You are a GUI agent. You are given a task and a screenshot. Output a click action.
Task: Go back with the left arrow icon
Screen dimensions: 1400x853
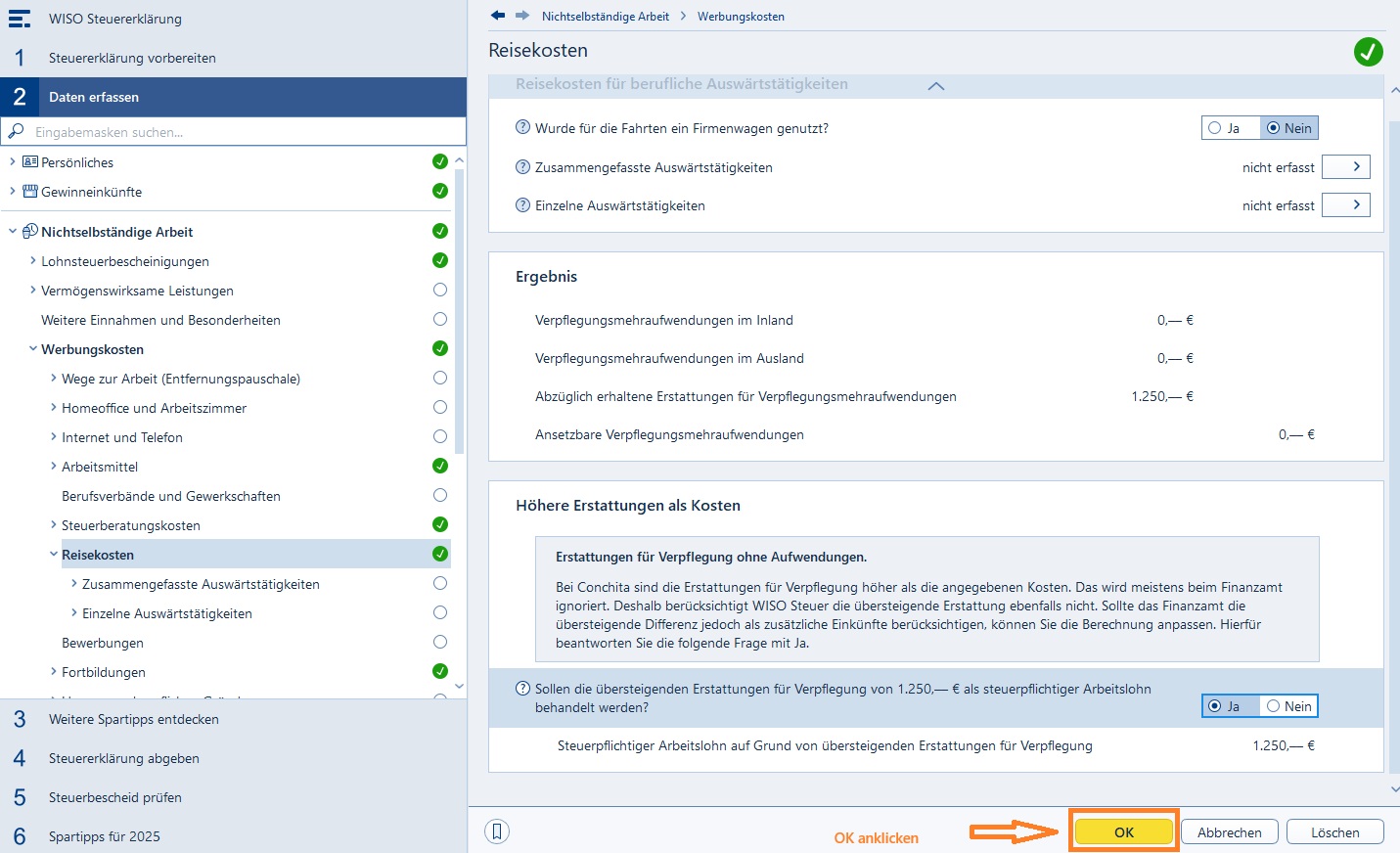pos(498,16)
